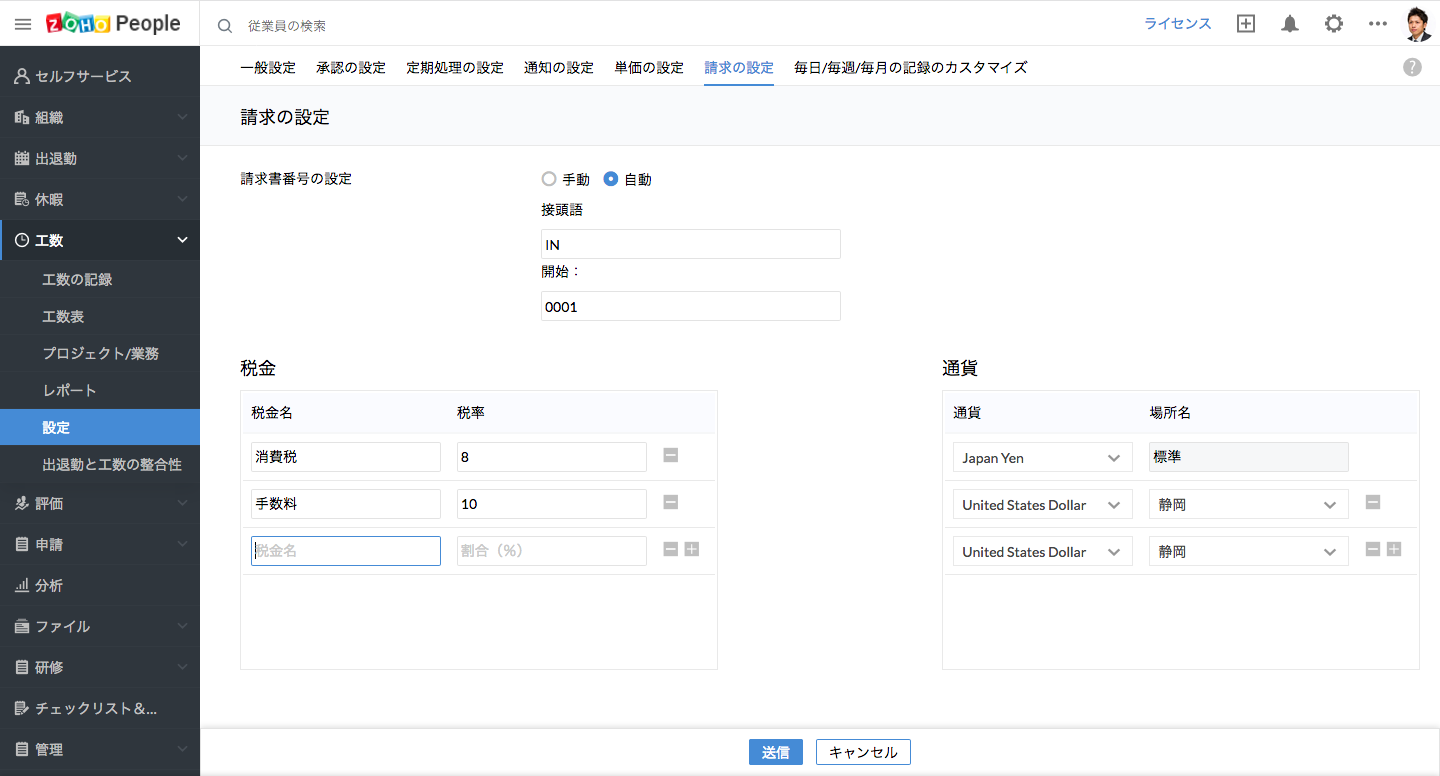Open the ライセンス link
Screen dimensions: 1440x776
point(1178,24)
